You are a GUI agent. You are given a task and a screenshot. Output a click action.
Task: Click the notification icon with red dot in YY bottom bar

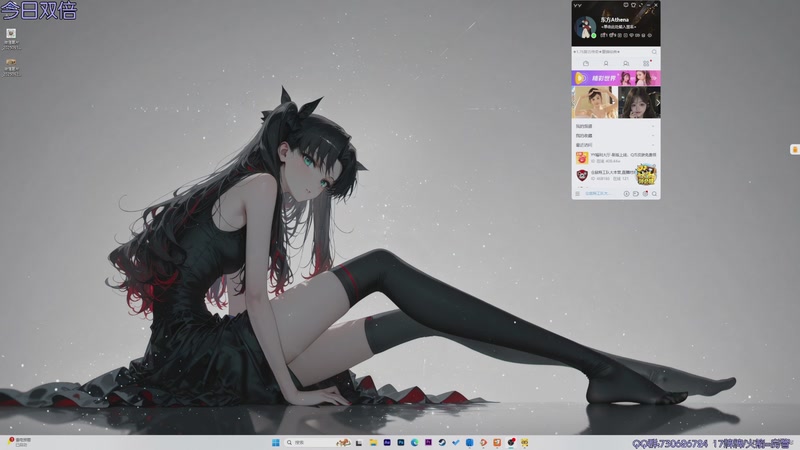pyautogui.click(x=645, y=194)
